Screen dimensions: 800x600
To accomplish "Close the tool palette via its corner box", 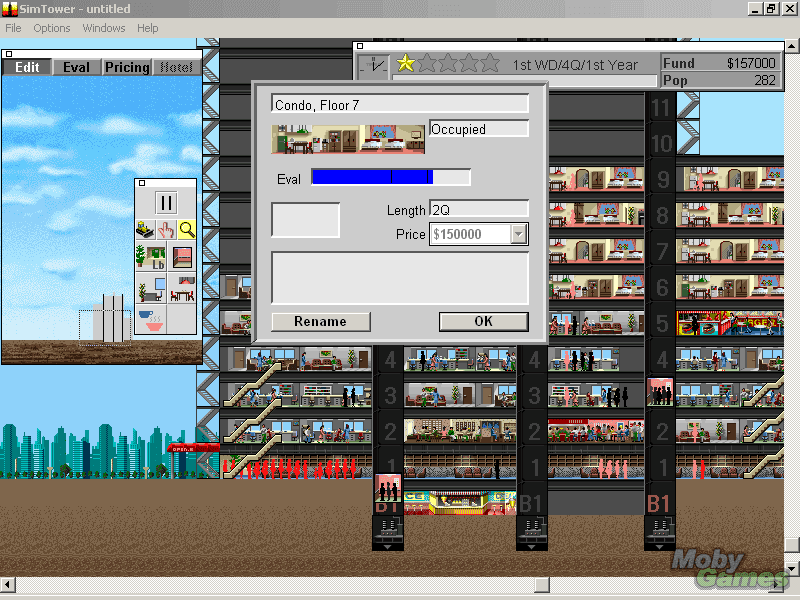I will [142, 183].
